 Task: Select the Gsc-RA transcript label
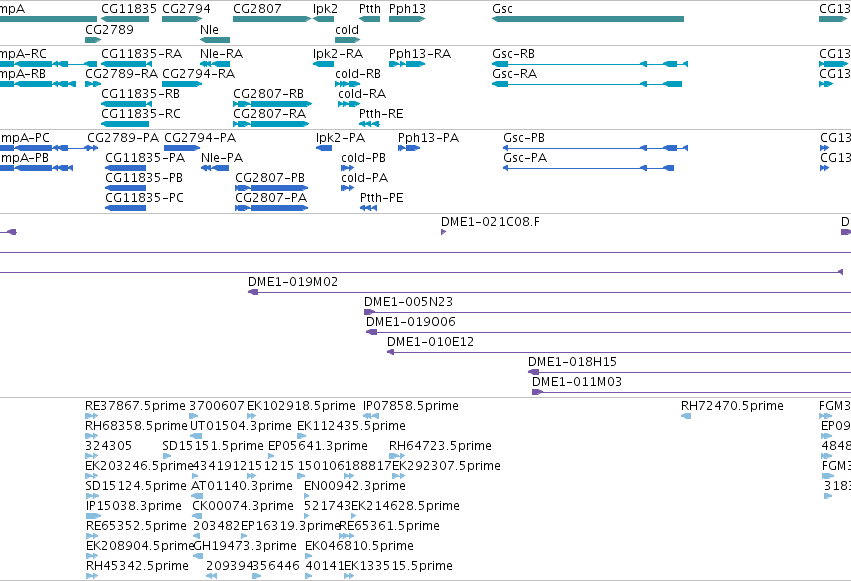(x=515, y=74)
